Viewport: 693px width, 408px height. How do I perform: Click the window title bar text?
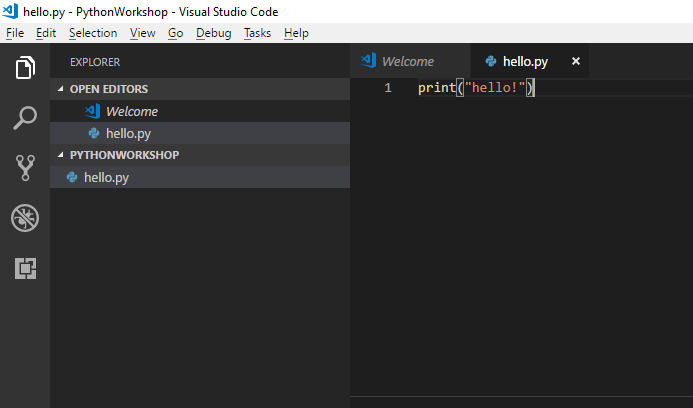[150, 11]
